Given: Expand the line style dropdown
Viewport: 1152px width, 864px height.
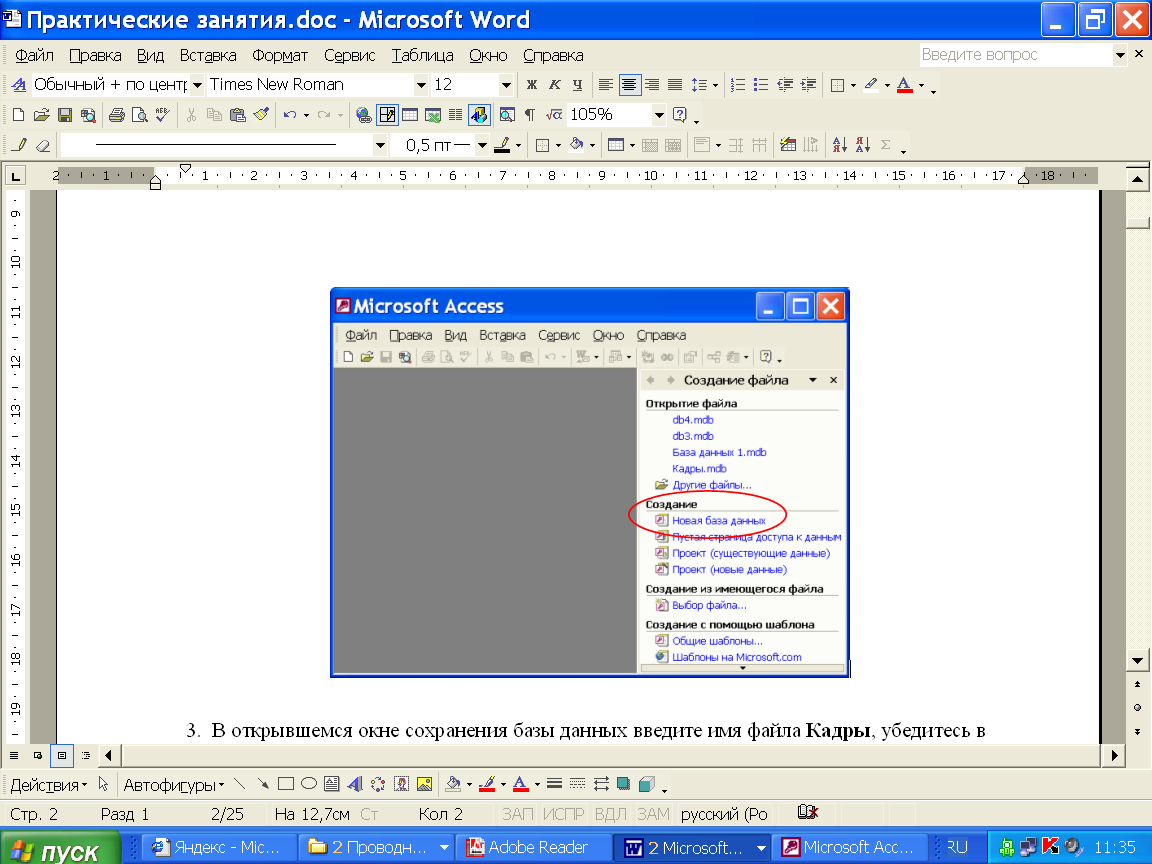Looking at the screenshot, I should pyautogui.click(x=380, y=145).
